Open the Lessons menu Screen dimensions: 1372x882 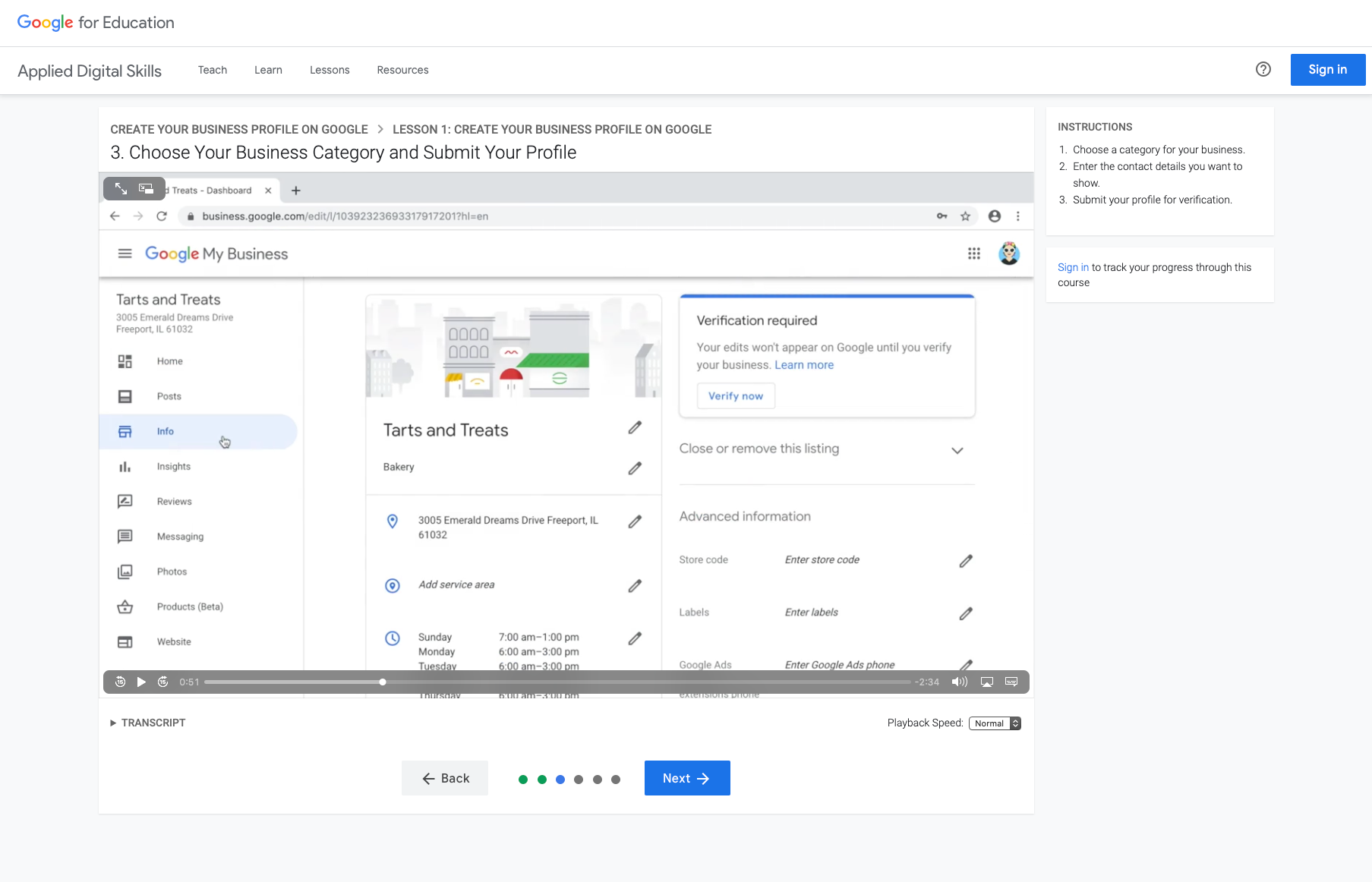point(330,70)
